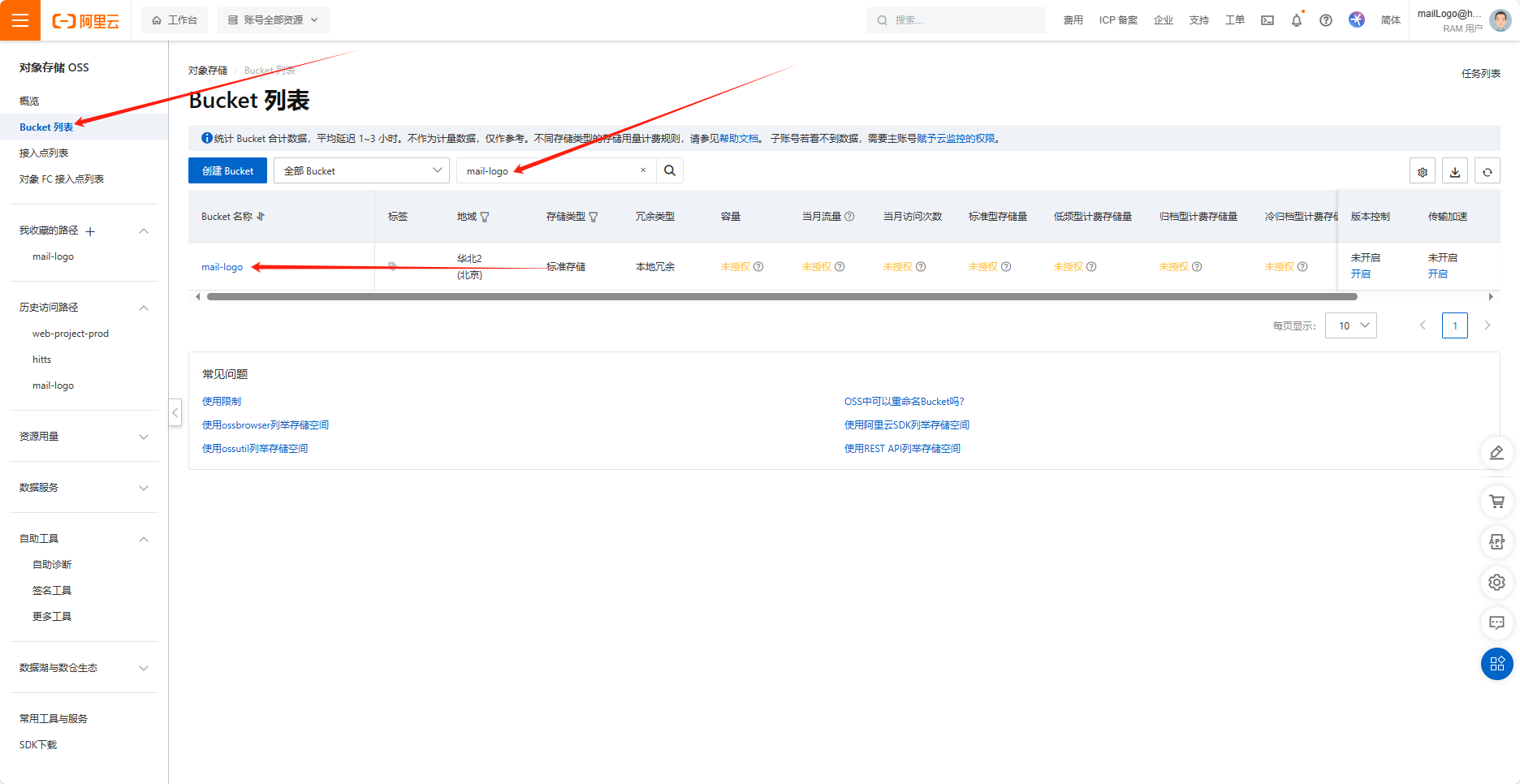
Task: Open the Cloud Shell terminal icon
Action: (x=1267, y=20)
